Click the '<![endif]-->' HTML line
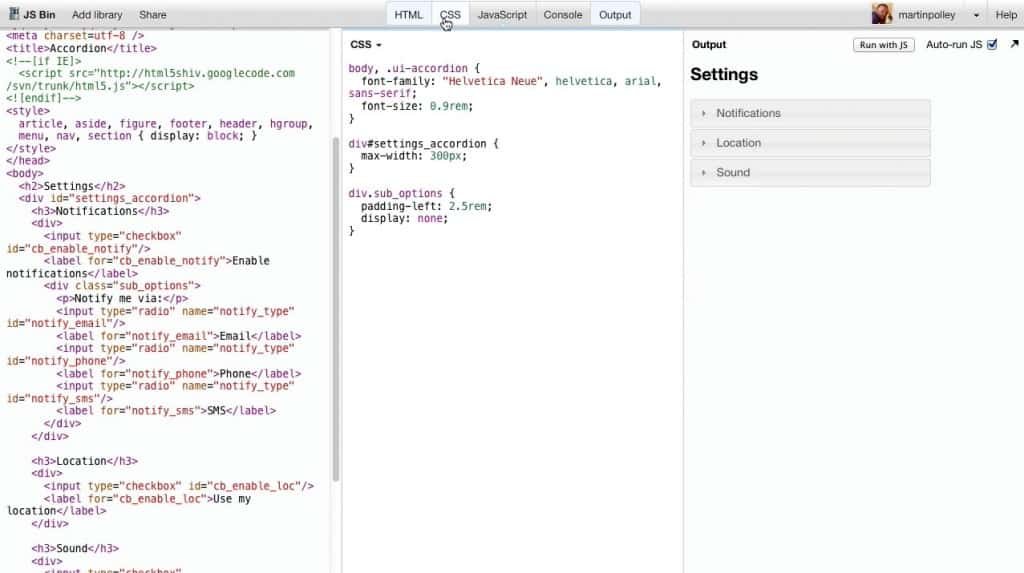 [44, 98]
